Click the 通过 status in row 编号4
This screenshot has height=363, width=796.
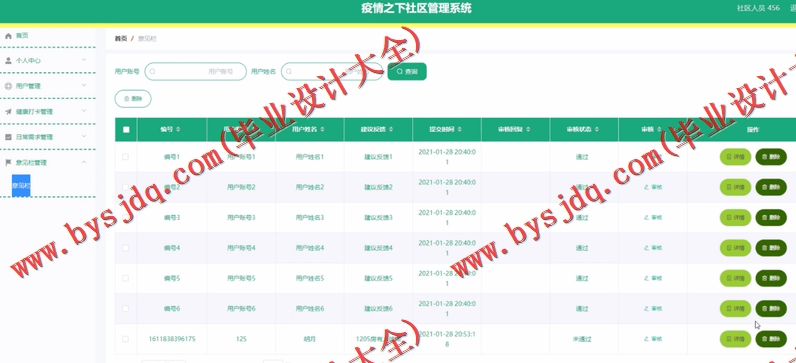582,248
